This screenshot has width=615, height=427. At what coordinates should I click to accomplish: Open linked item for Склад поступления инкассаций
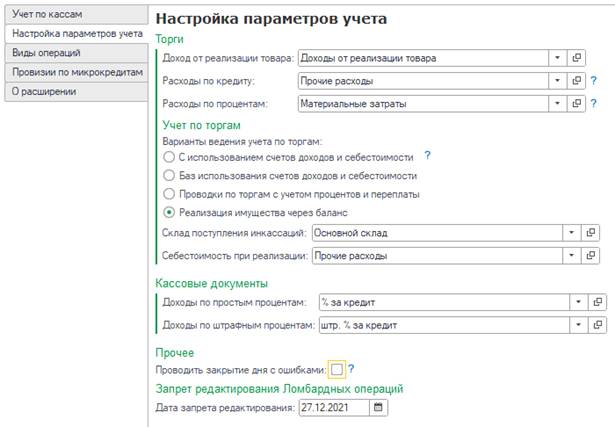coord(590,233)
